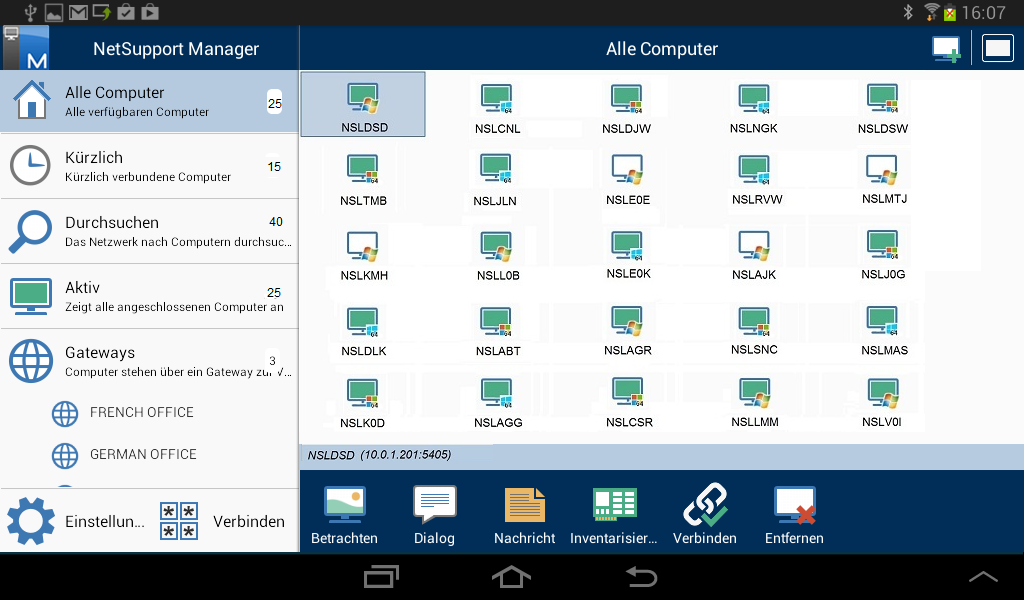
Task: Tap the Android back navigation arrow
Action: click(x=641, y=577)
